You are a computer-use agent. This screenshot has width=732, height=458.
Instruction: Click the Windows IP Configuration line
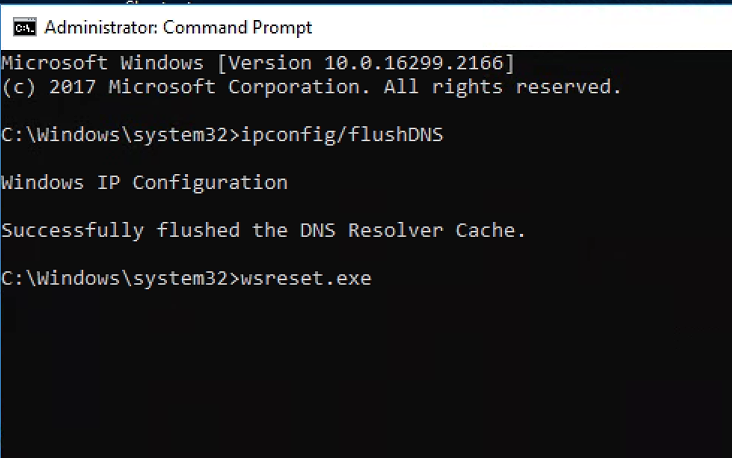pos(144,182)
